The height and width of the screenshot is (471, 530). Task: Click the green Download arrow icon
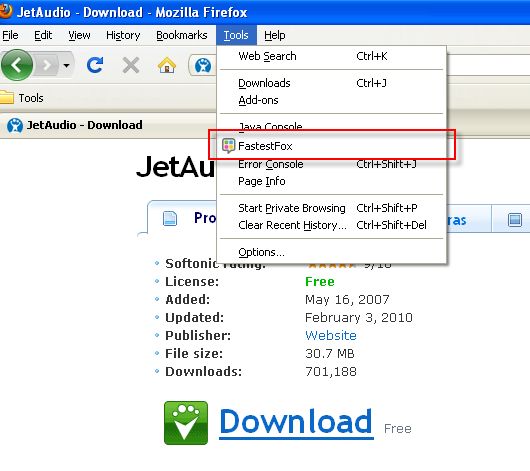(186, 423)
